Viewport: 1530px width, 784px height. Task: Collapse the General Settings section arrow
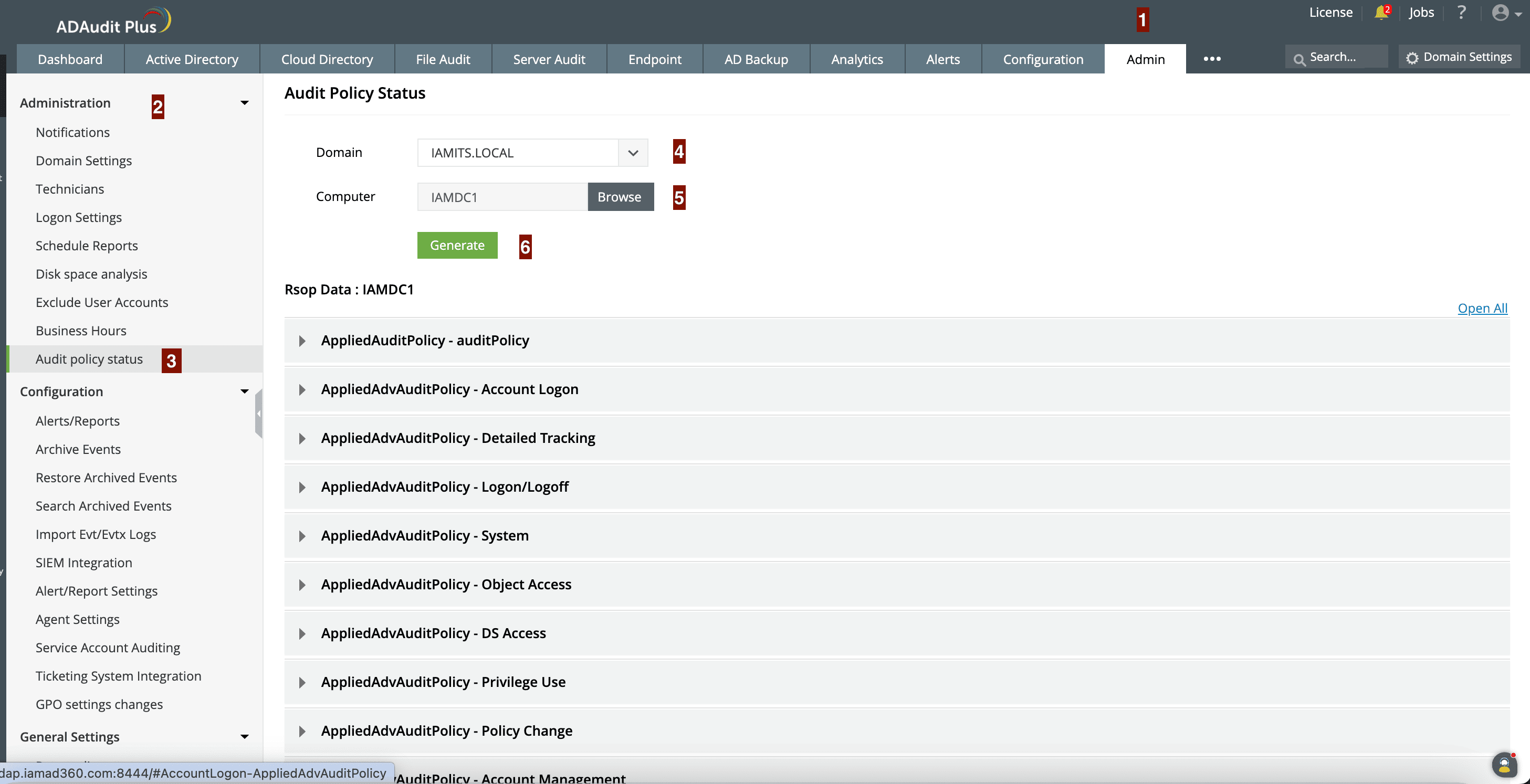coord(244,737)
